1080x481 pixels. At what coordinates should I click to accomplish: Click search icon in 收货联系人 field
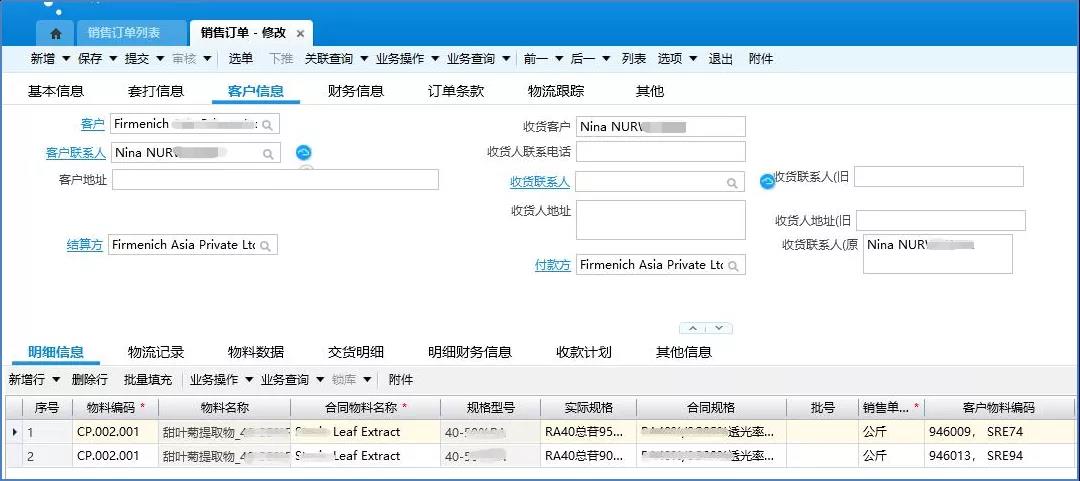pyautogui.click(x=732, y=183)
